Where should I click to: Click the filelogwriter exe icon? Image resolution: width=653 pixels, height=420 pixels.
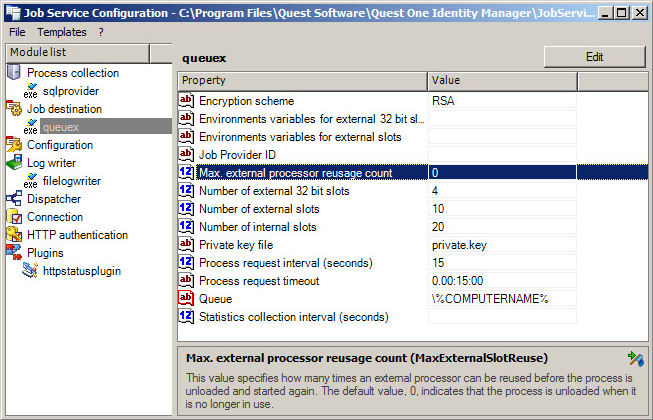click(30, 181)
